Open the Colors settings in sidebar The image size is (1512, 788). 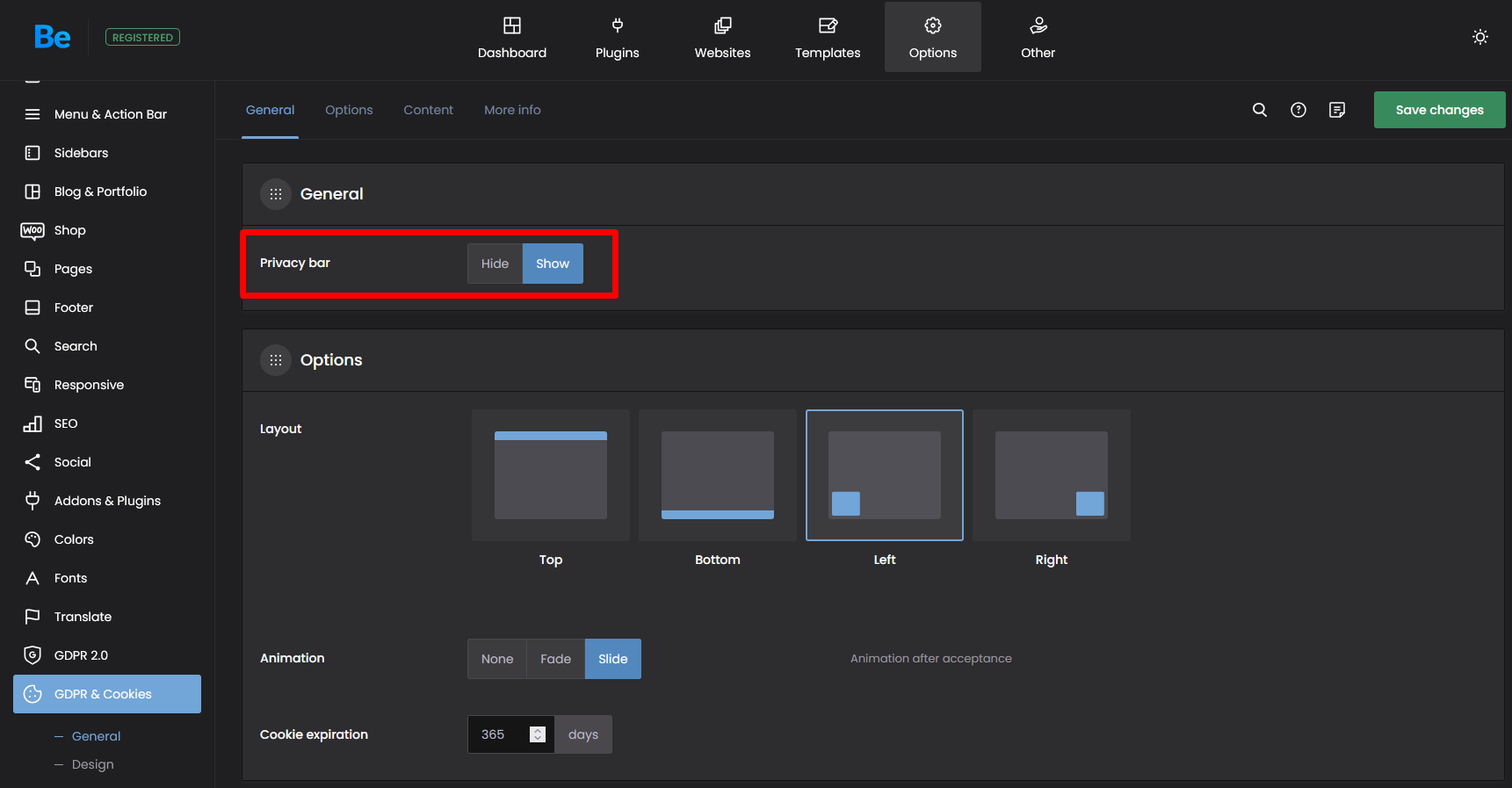coord(74,539)
